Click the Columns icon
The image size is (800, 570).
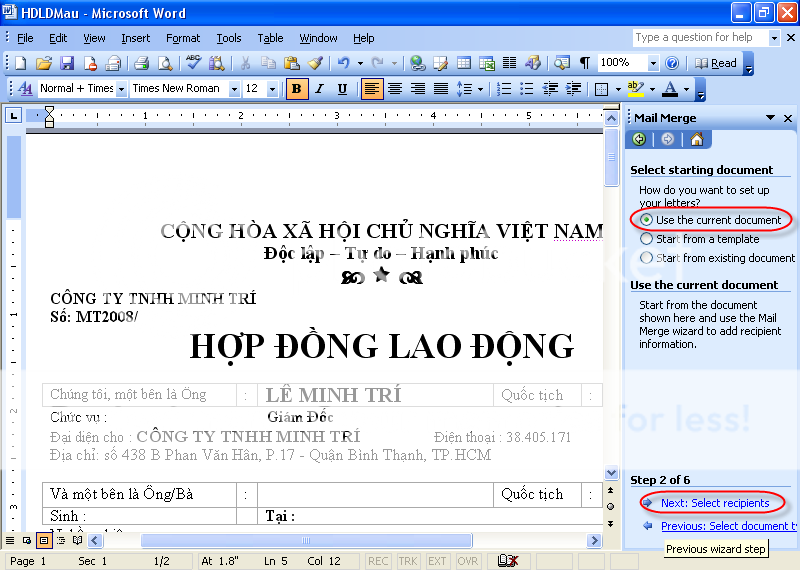(509, 63)
